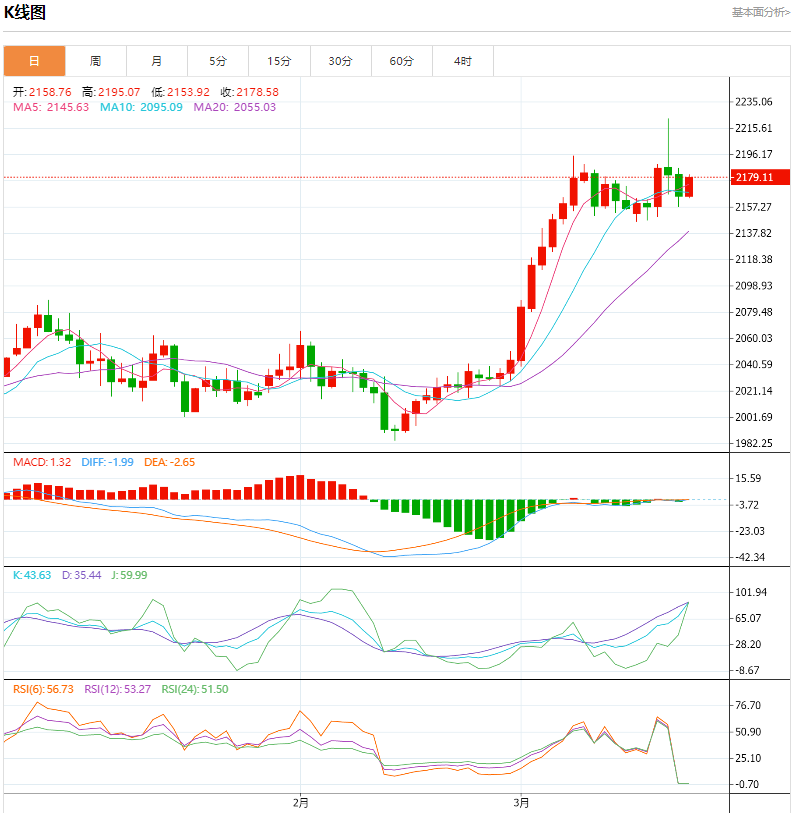The height and width of the screenshot is (813, 791).
Task: Click the MA20 indicator label
Action: [x=234, y=107]
